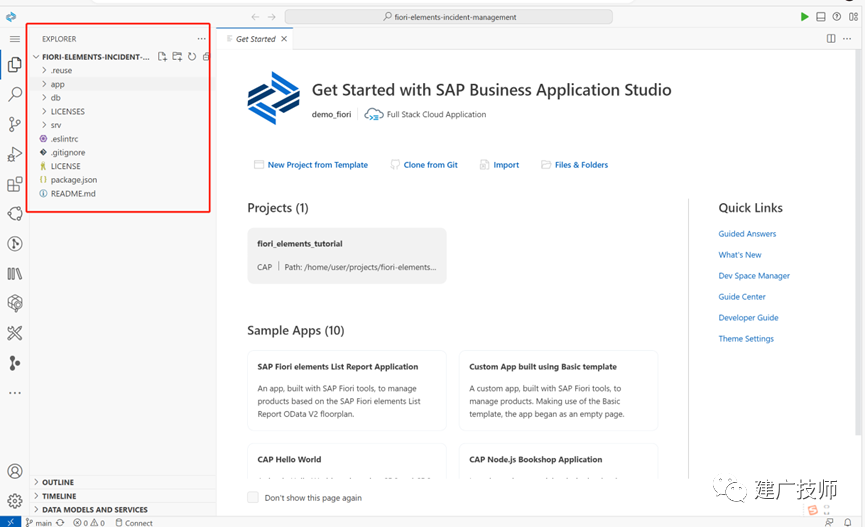
Task: Open the Manage gear icon
Action: tap(15, 501)
